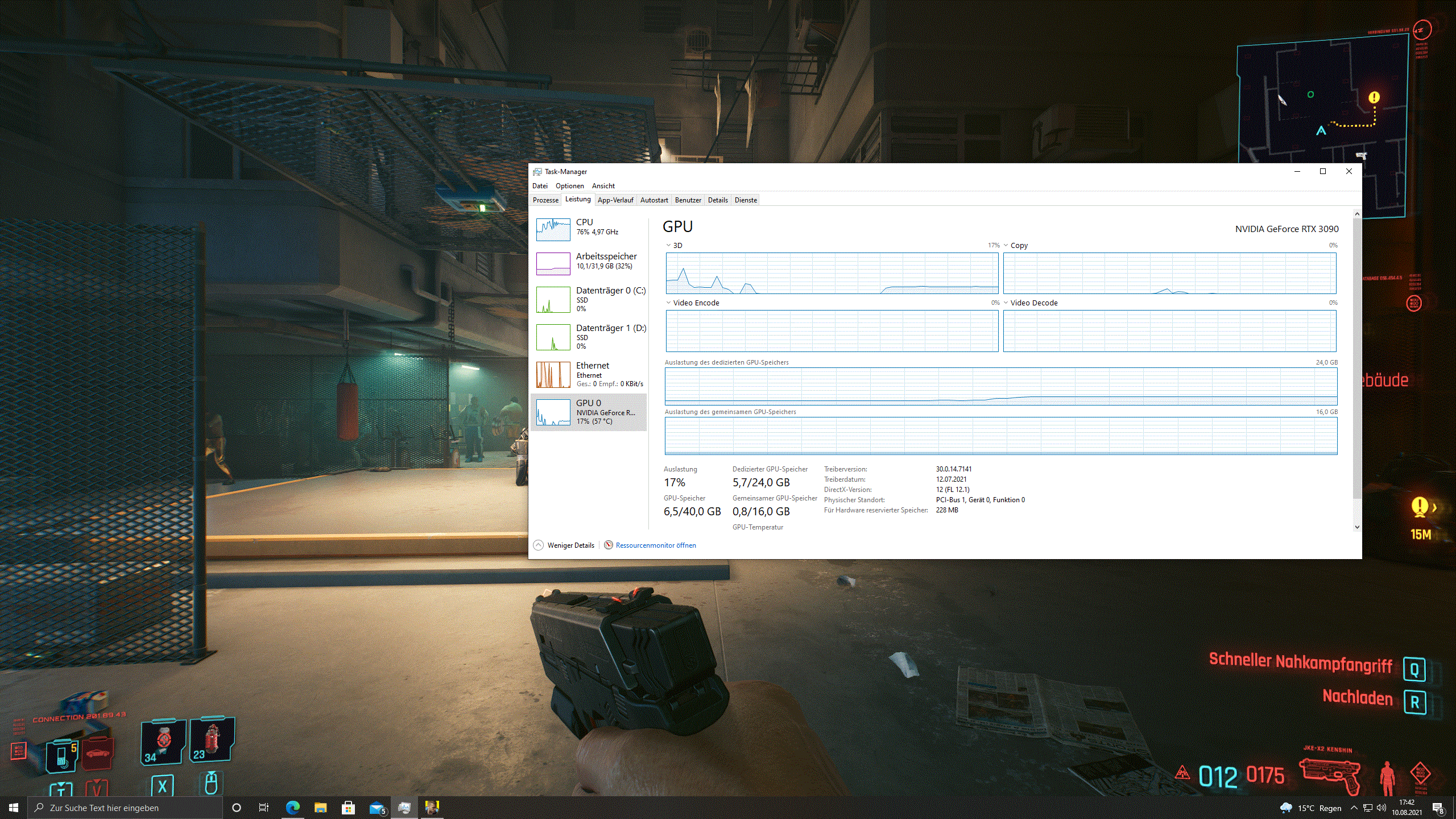Open Task View on taskbar
Screen dimensions: 1456x819
click(264, 808)
